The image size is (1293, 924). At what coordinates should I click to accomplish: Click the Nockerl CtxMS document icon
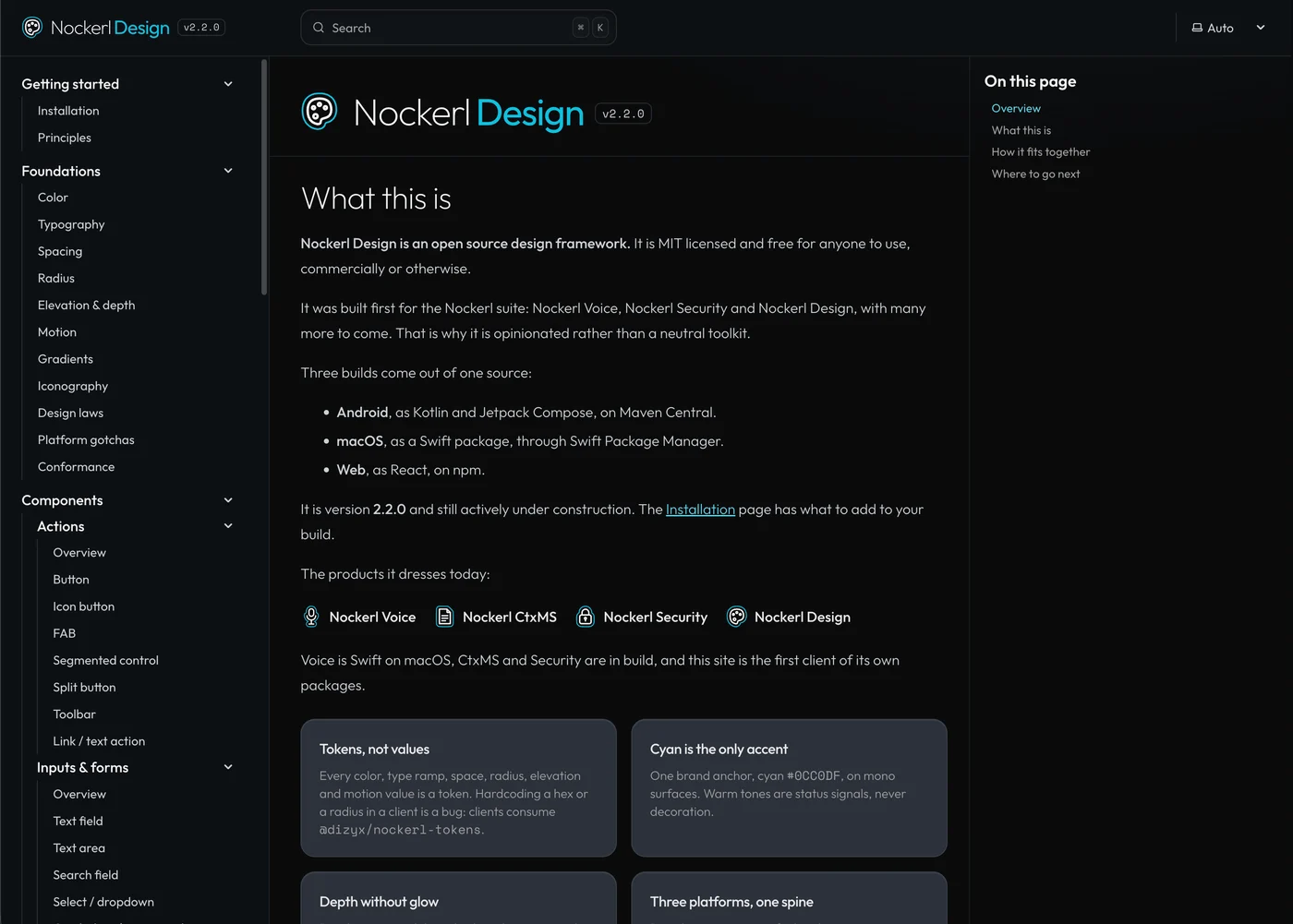point(444,617)
